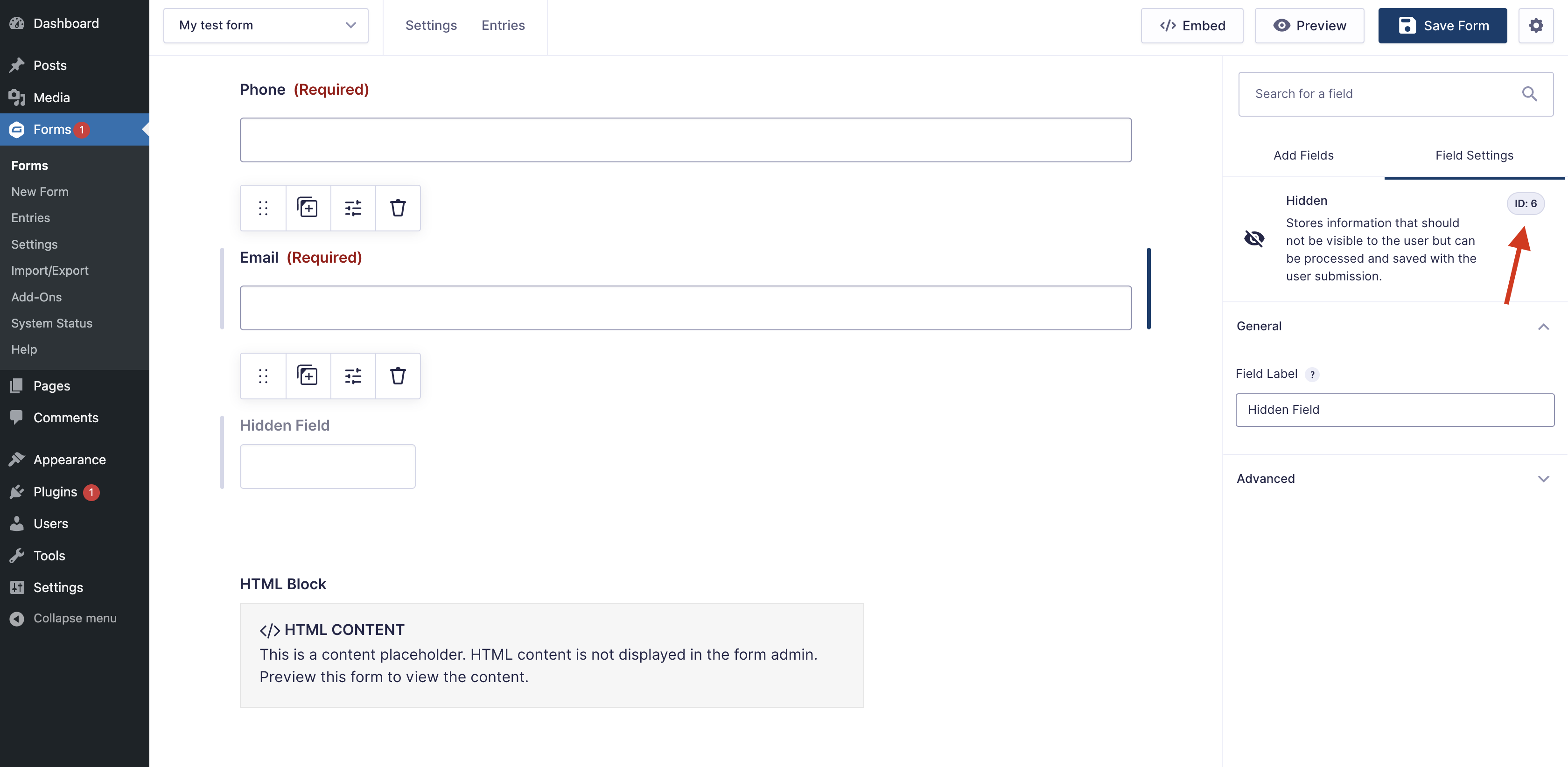Duplicate the Email field
Viewport: 1568px width, 767px height.
coord(308,376)
